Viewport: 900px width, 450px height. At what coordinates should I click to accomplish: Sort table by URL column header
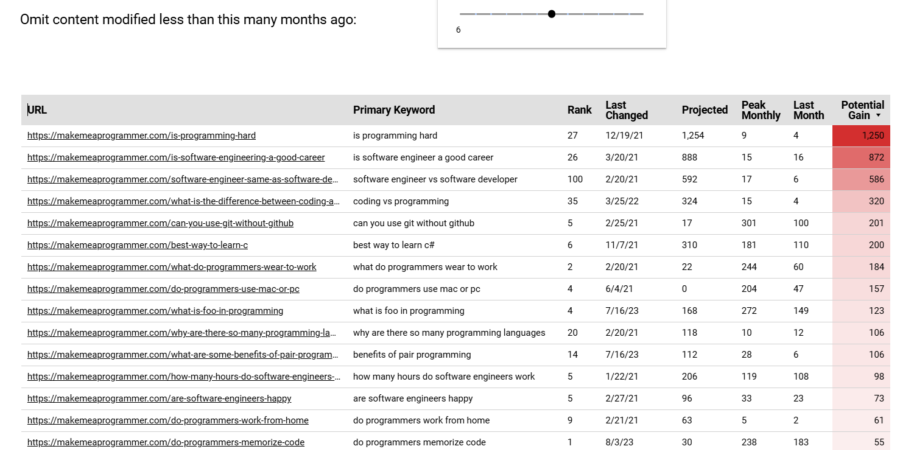tap(38, 110)
